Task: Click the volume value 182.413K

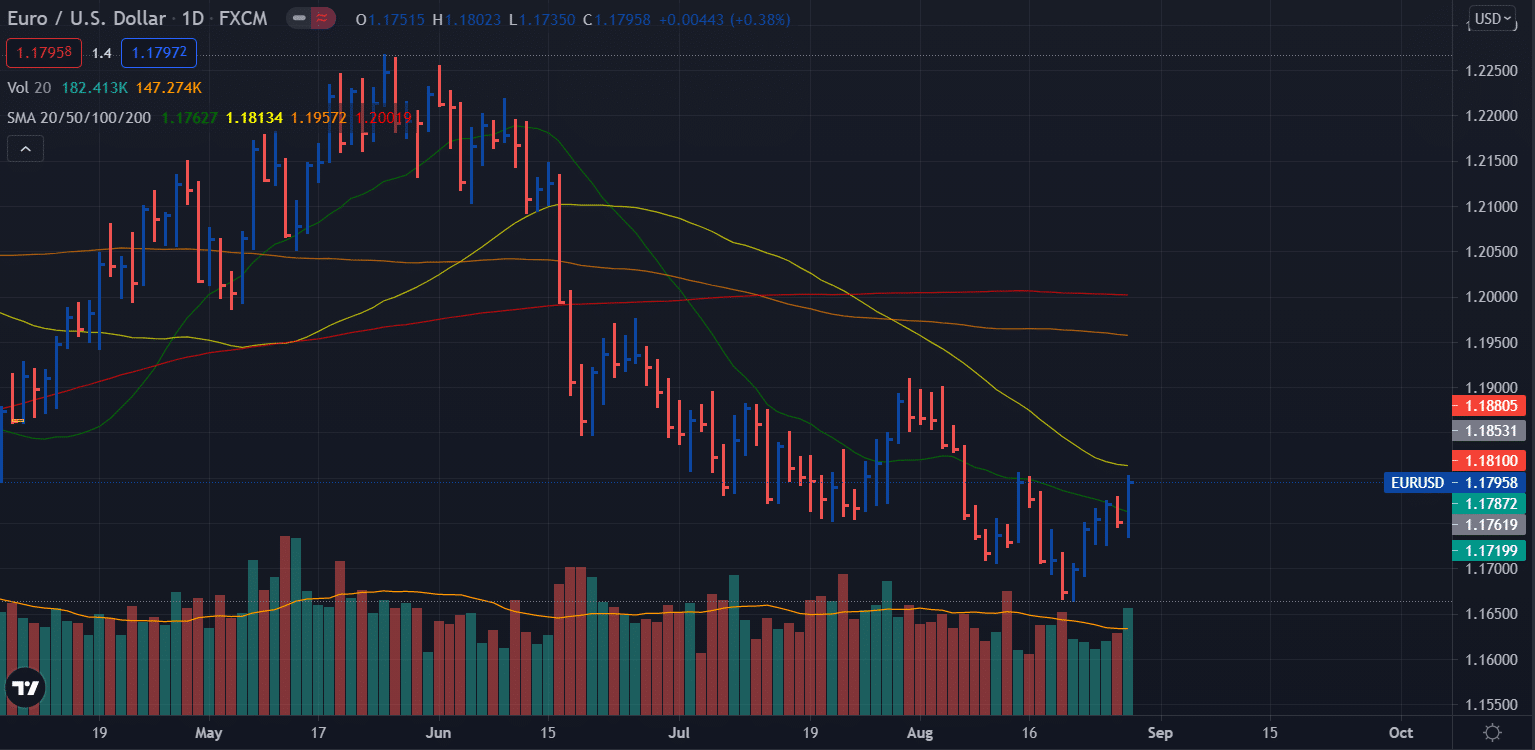Action: tap(94, 88)
